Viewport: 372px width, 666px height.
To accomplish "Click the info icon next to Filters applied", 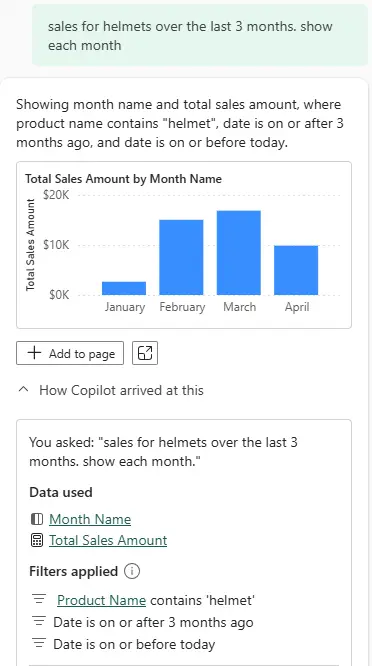I will point(132,571).
